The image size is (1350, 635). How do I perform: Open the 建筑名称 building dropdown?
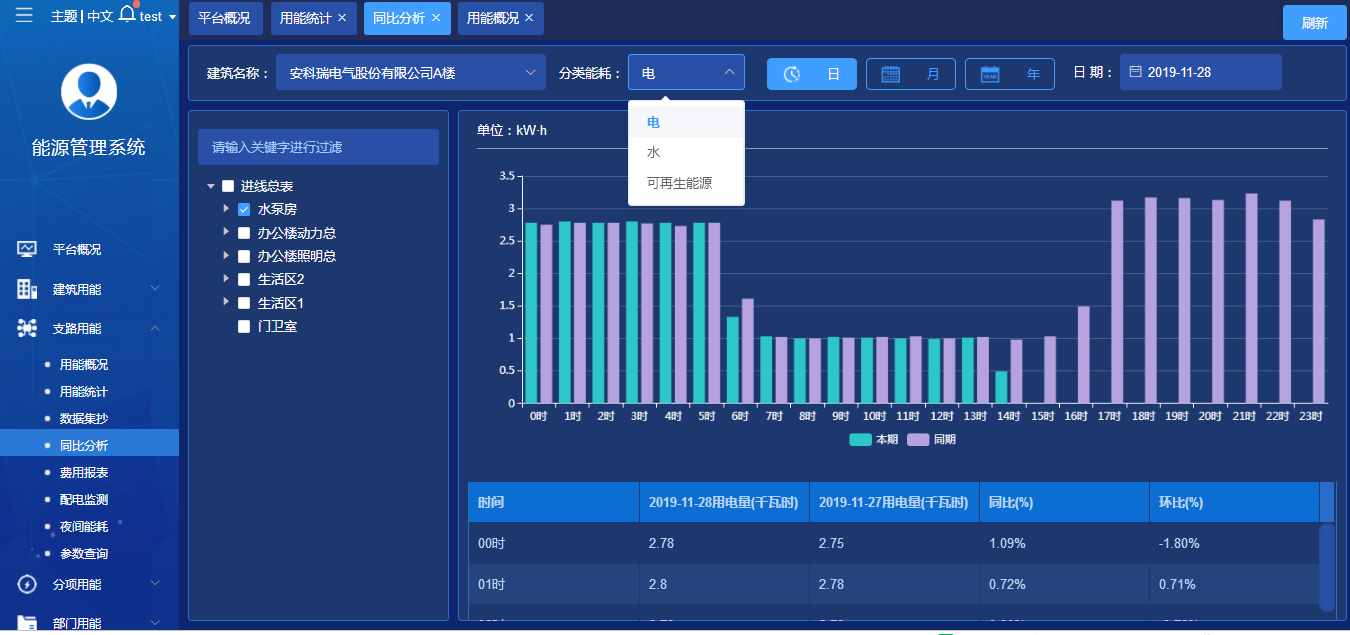point(411,72)
